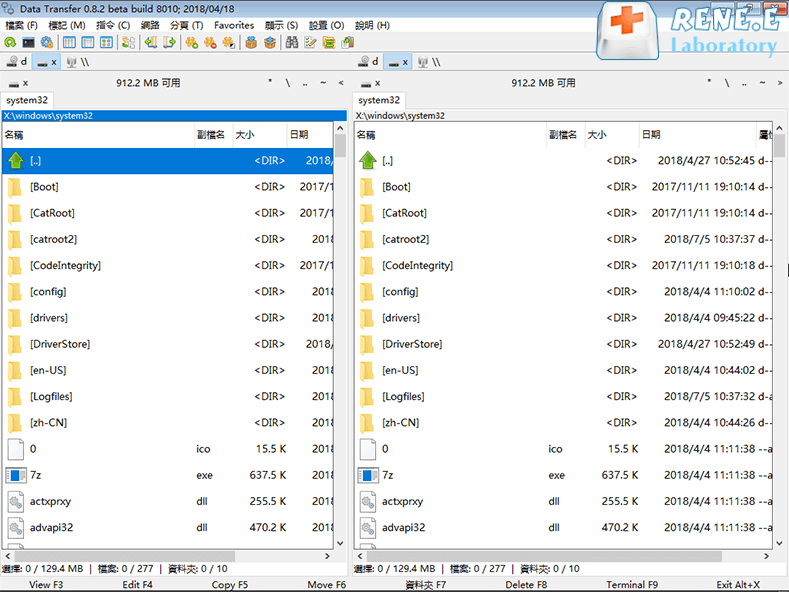Open the 檔案 (F) menu

(21, 25)
